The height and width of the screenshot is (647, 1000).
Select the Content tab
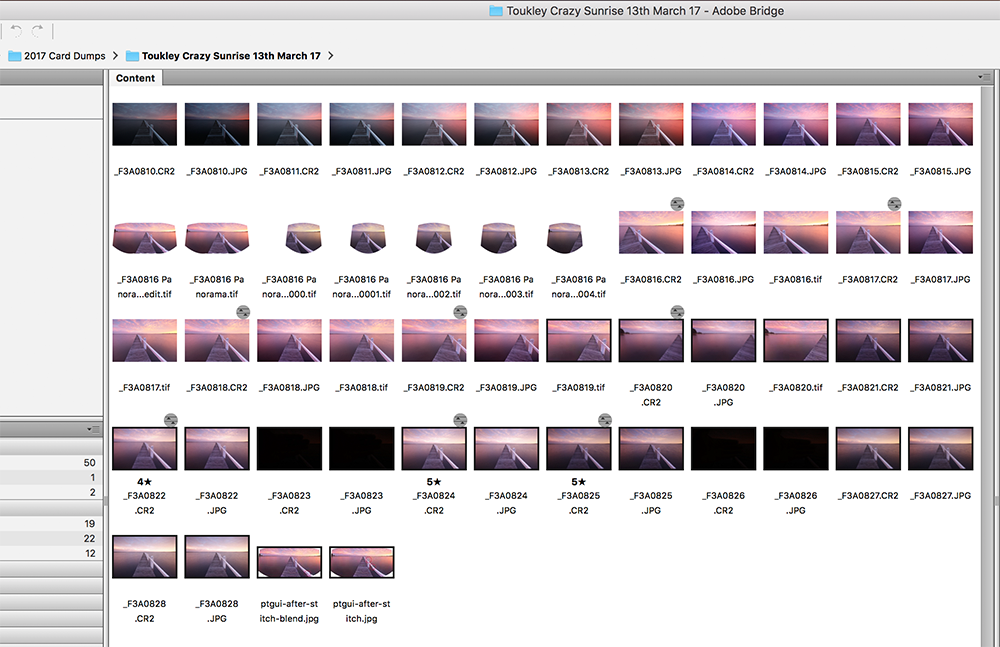pyautogui.click(x=135, y=78)
